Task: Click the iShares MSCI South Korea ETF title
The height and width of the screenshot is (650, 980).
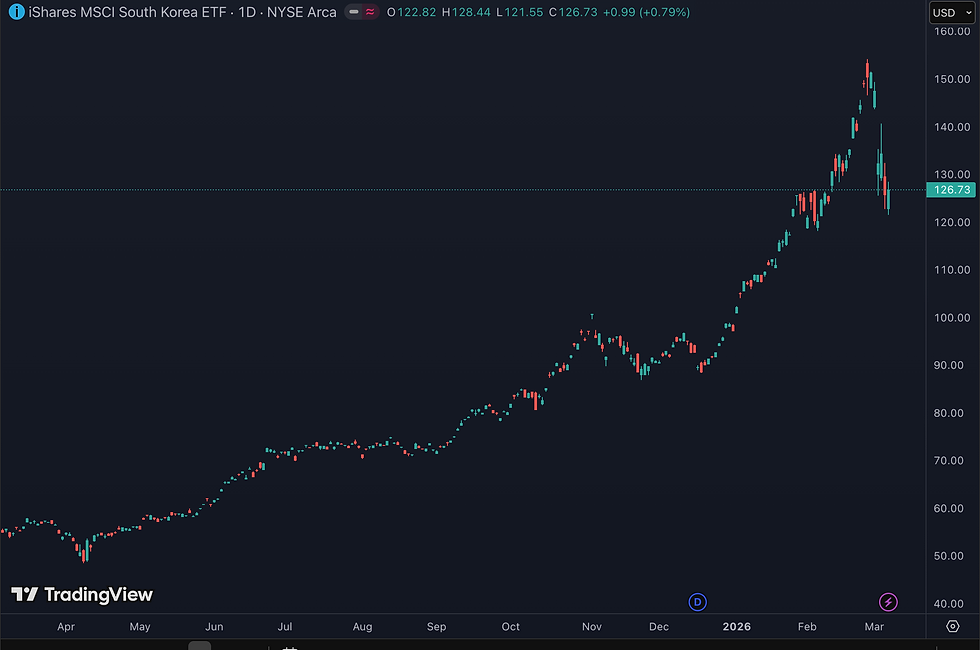Action: (x=128, y=12)
